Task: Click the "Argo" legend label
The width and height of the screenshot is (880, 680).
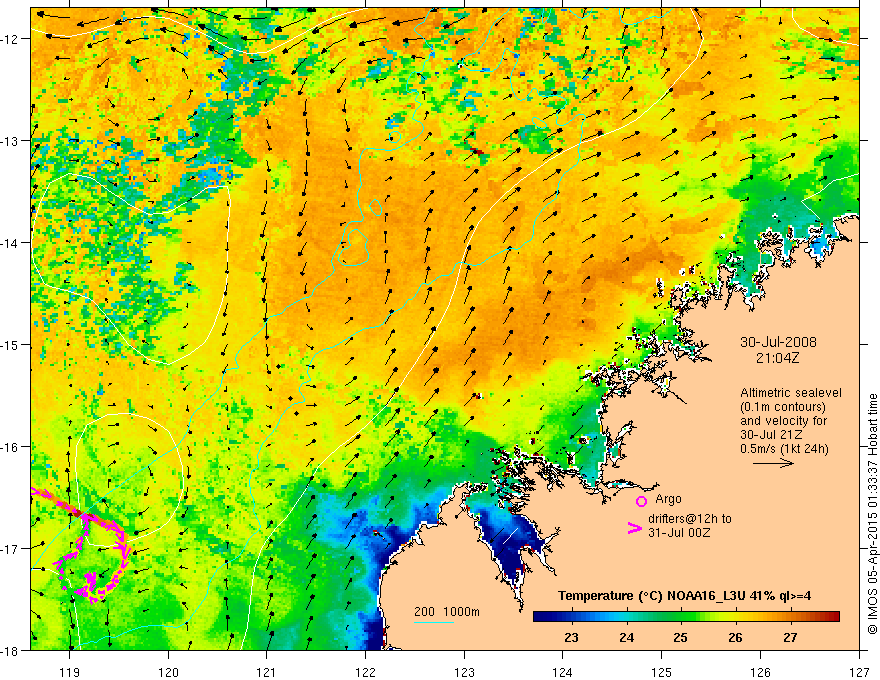Action: pos(668,498)
